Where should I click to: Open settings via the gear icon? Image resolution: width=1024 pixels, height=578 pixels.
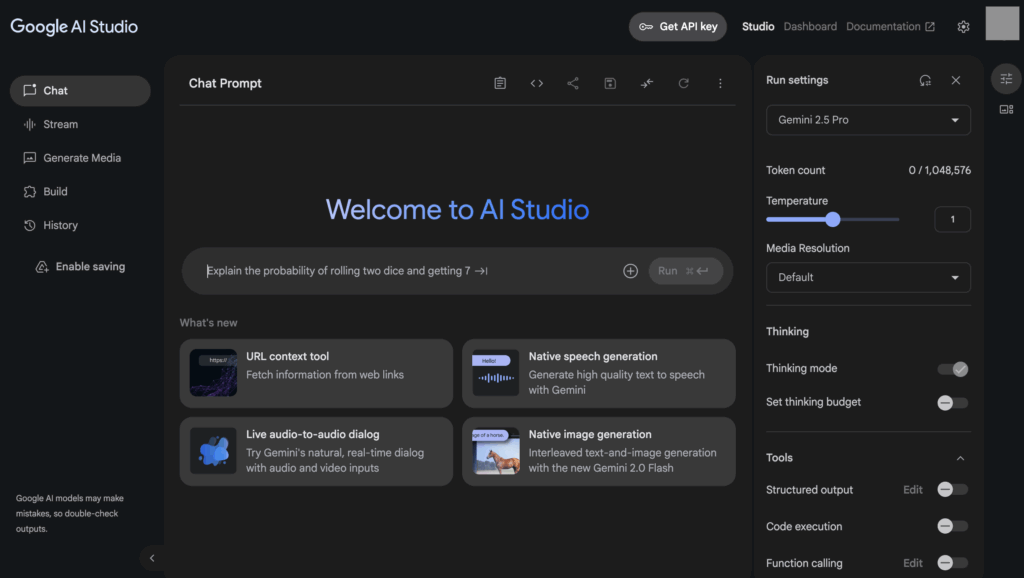click(963, 27)
